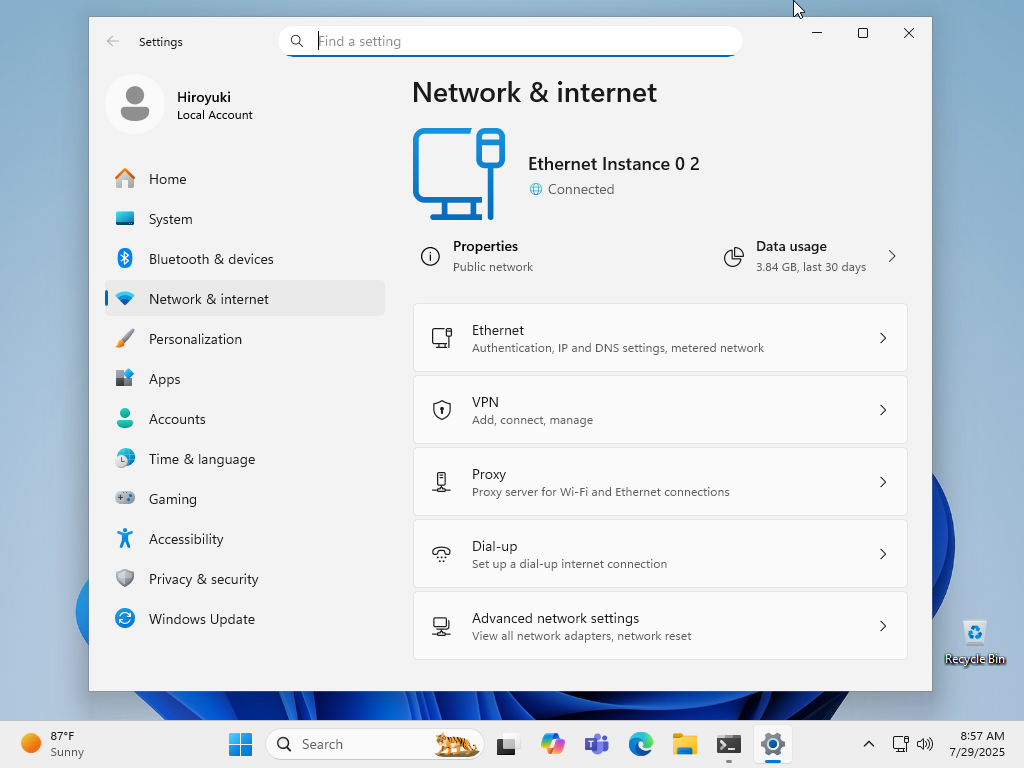Screen dimensions: 1024x768
Task: Open Terminal from the taskbar
Action: [728, 744]
